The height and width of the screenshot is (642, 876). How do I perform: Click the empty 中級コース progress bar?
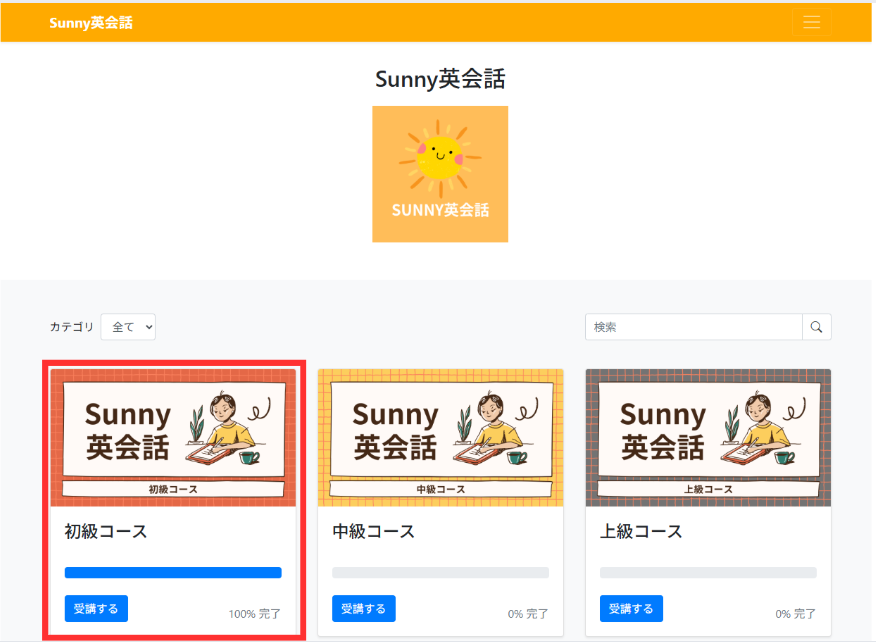coord(440,573)
